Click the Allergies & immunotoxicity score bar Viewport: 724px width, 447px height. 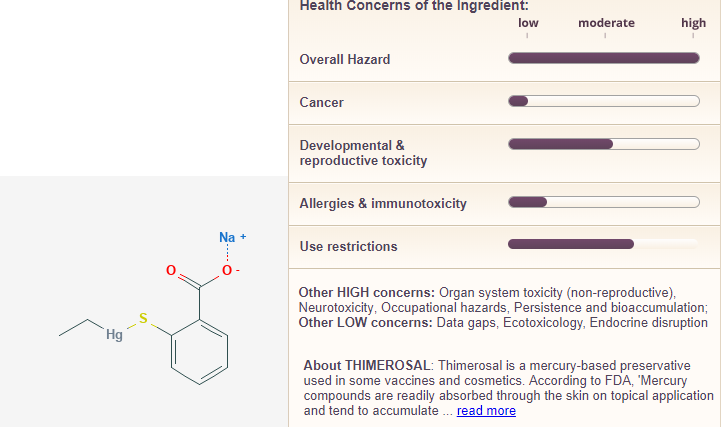click(x=603, y=203)
